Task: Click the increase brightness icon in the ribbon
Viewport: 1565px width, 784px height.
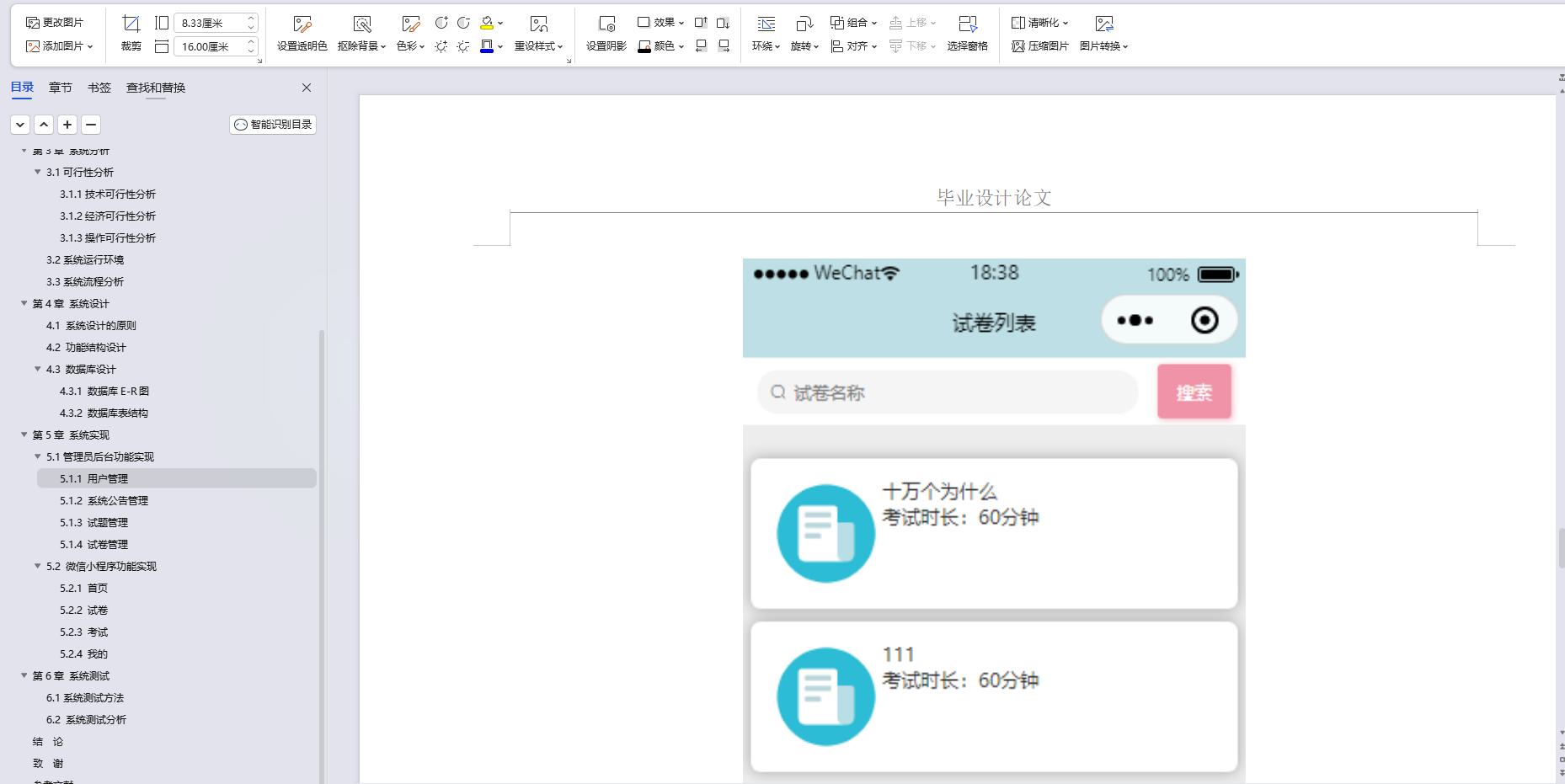Action: pyautogui.click(x=441, y=47)
